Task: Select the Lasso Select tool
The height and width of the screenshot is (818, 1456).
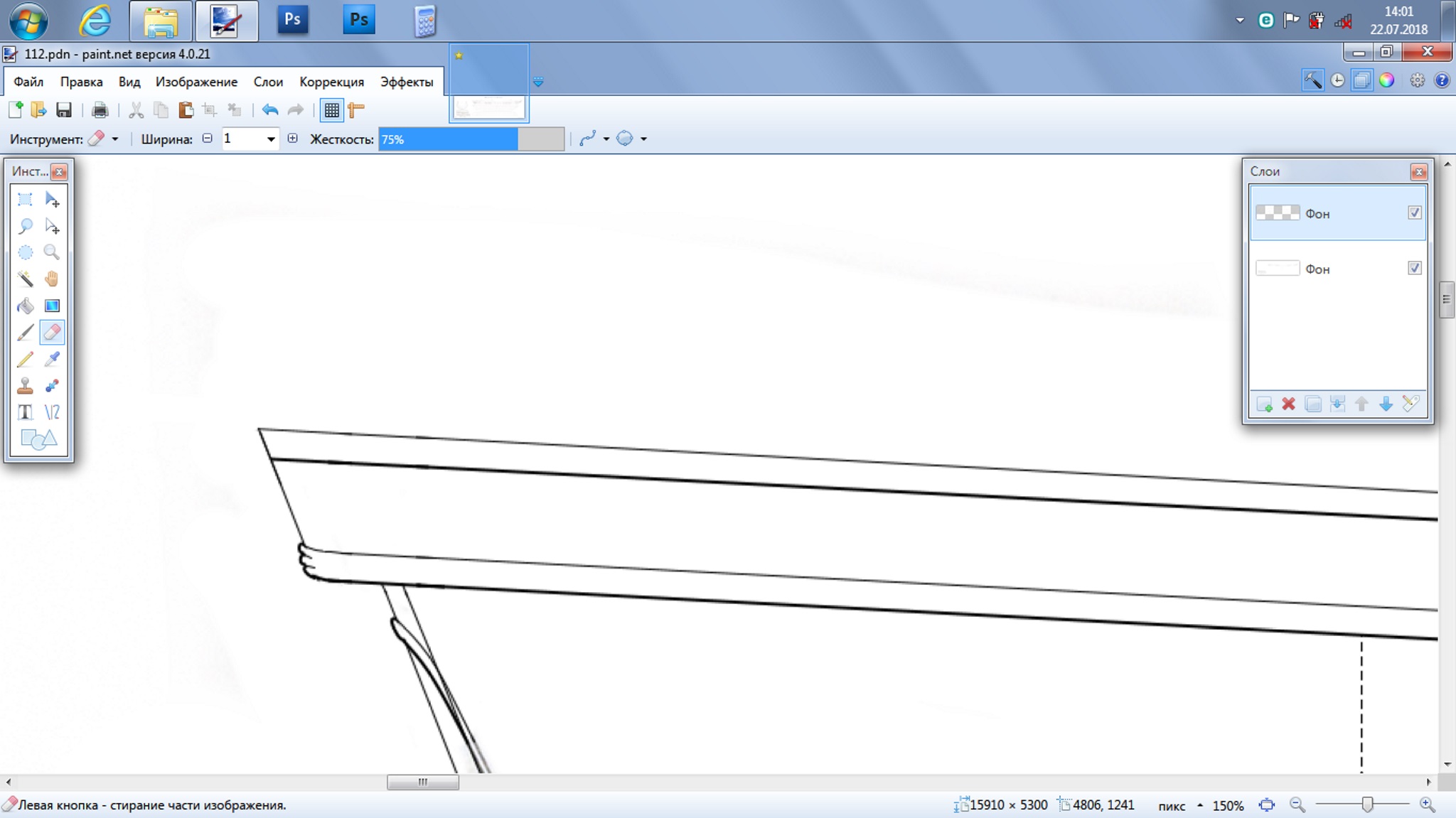Action: coord(25,226)
